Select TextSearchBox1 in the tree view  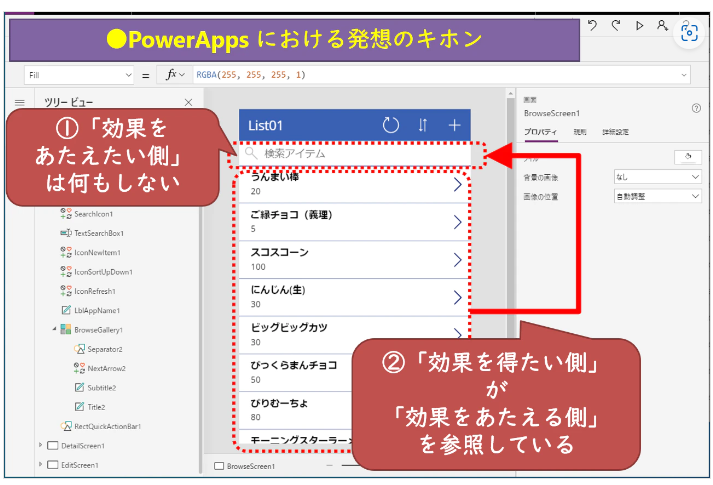[x=99, y=233]
